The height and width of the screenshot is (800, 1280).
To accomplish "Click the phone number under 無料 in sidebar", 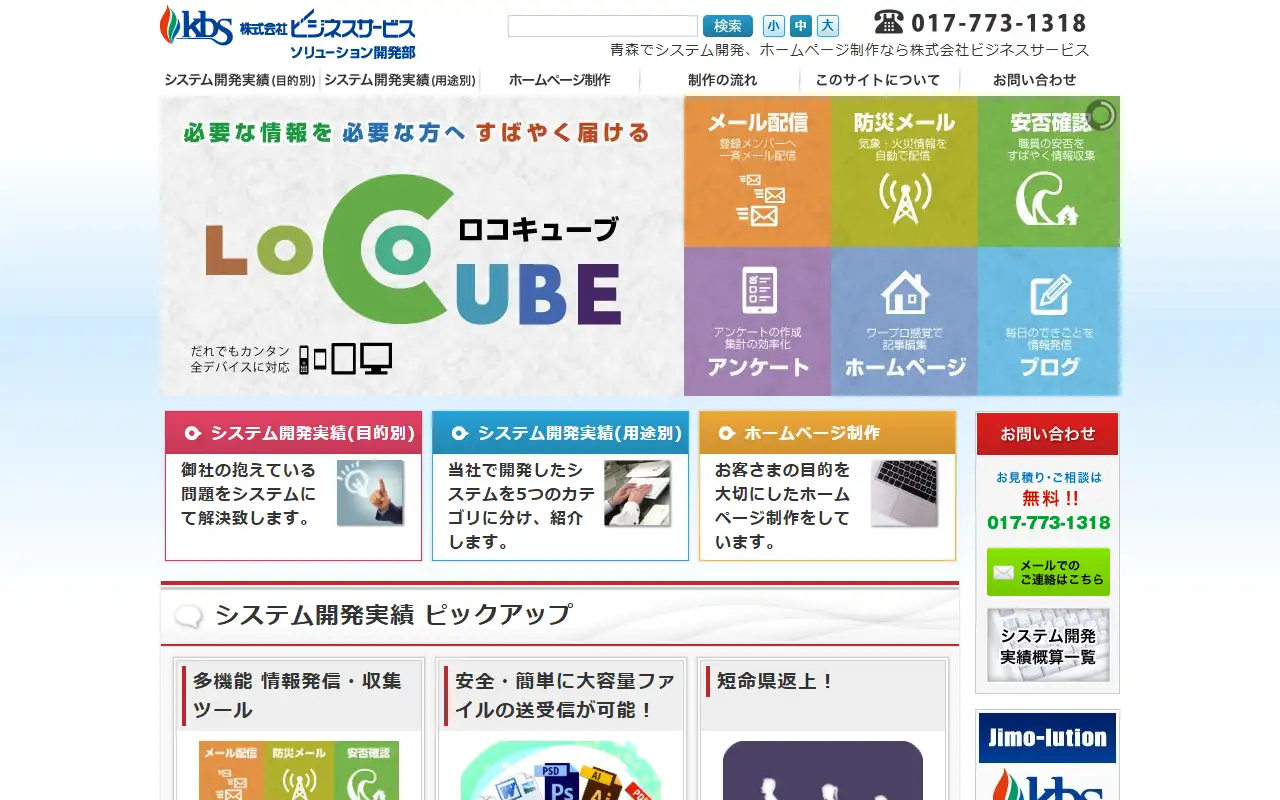I will tap(1048, 522).
